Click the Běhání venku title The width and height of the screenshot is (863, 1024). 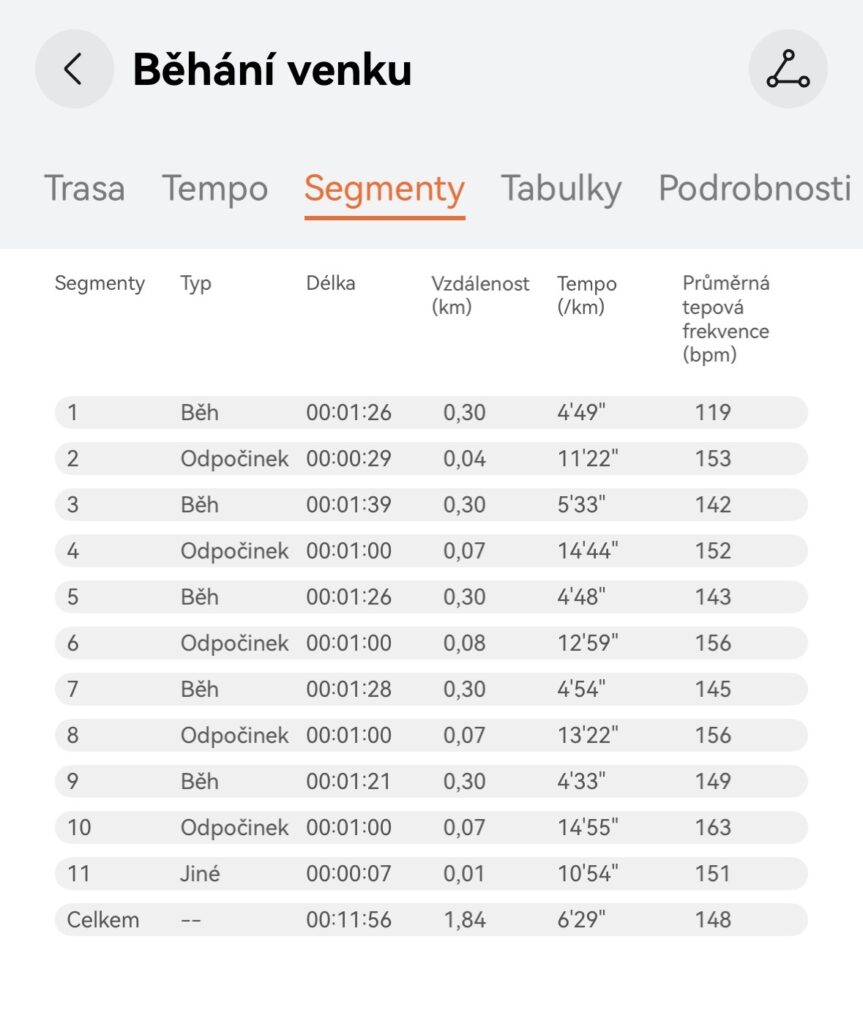272,70
